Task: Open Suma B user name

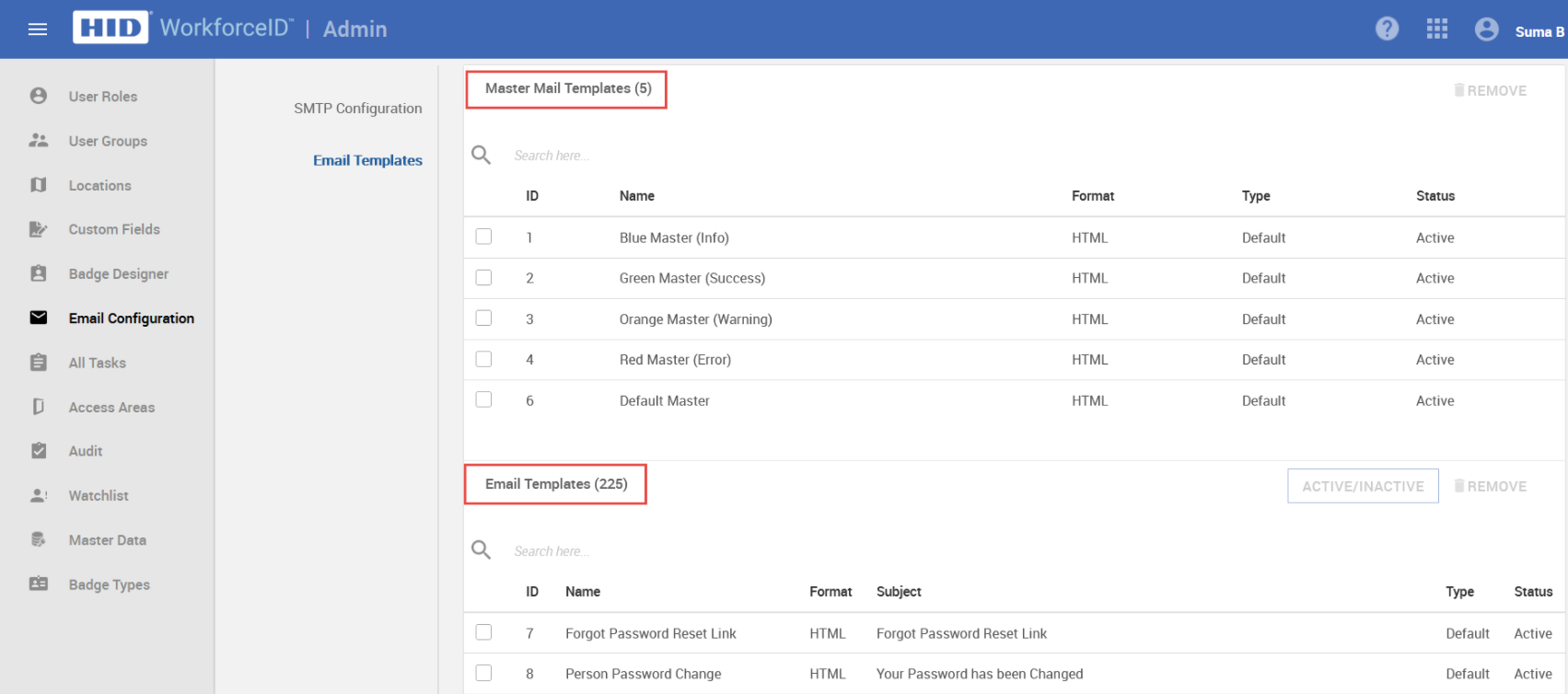Action: coord(1539,31)
